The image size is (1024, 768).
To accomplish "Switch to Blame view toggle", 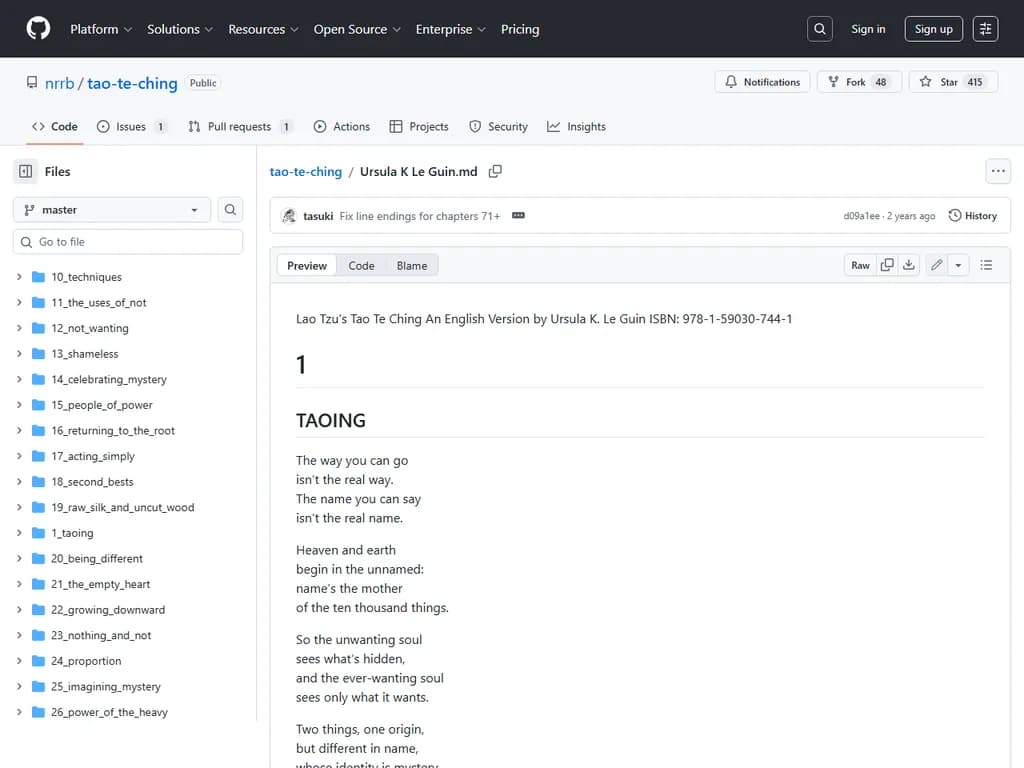I will [411, 265].
